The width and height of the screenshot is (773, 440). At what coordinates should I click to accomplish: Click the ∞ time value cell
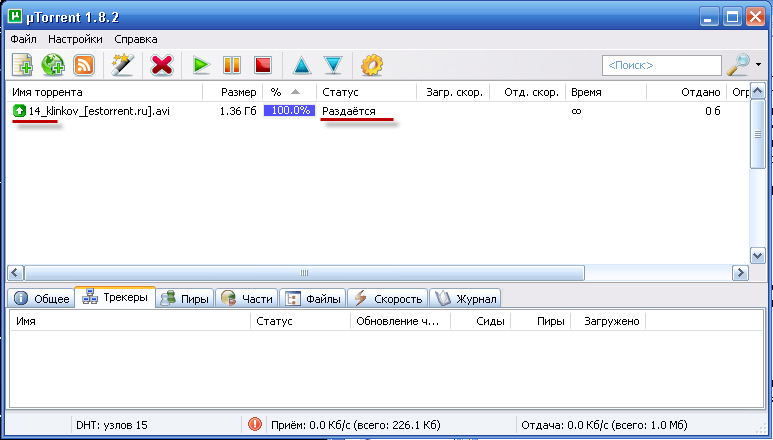576,111
